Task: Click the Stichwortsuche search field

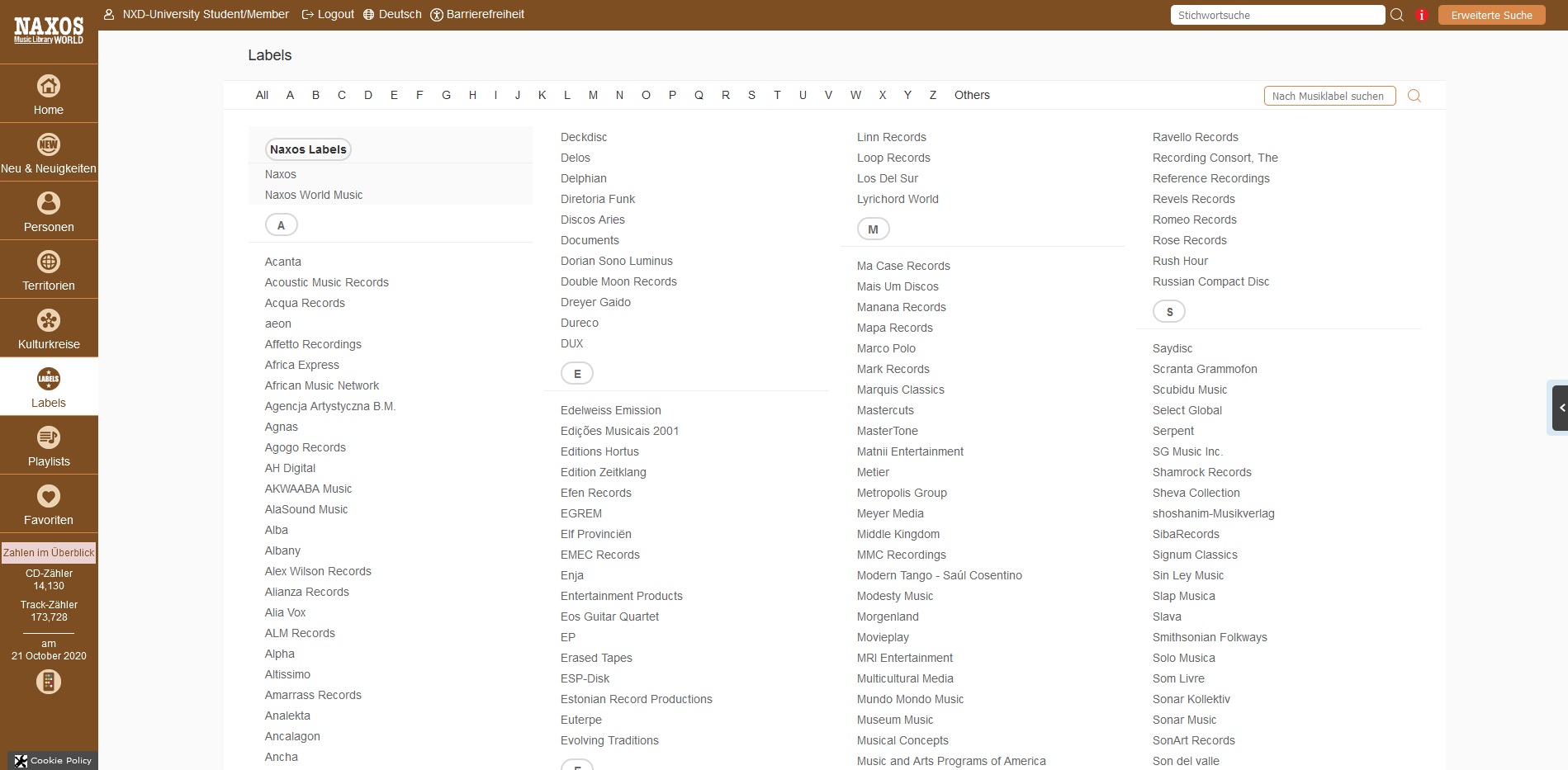Action: click(x=1277, y=15)
